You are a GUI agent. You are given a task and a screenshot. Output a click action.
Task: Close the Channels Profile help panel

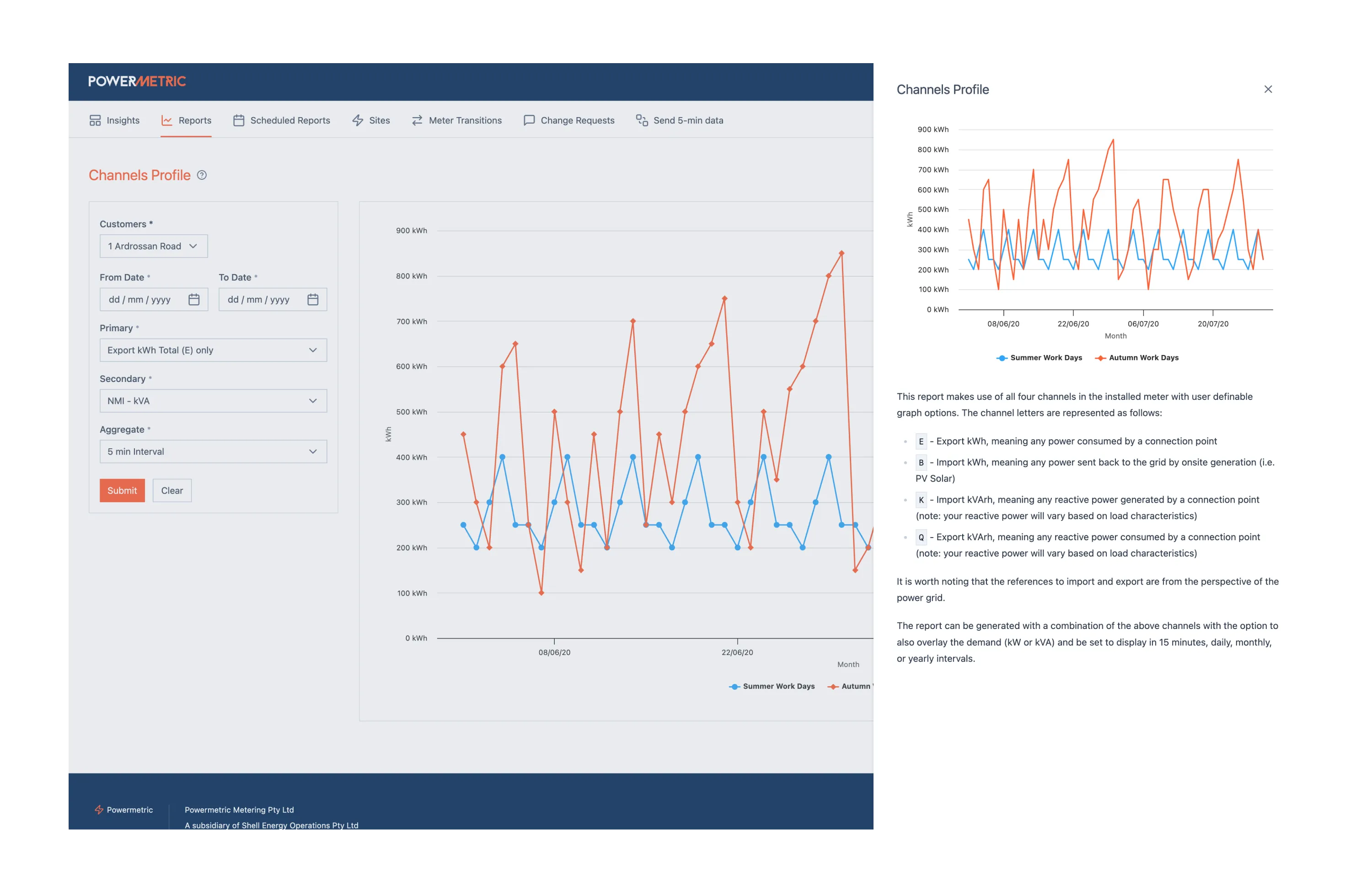coord(1268,89)
